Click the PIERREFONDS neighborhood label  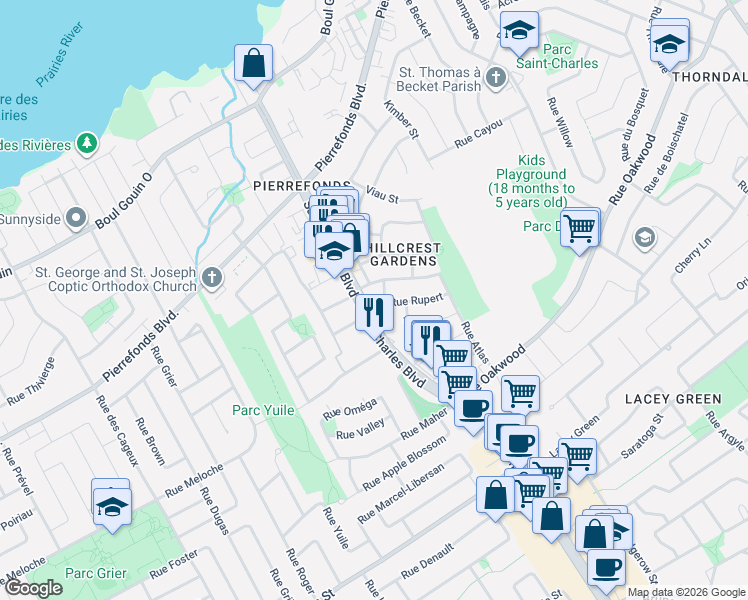[x=302, y=186]
